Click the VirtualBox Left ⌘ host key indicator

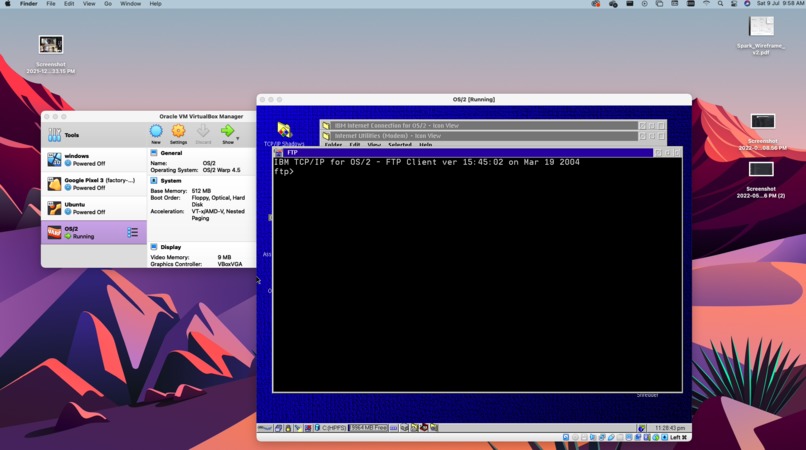click(x=679, y=437)
